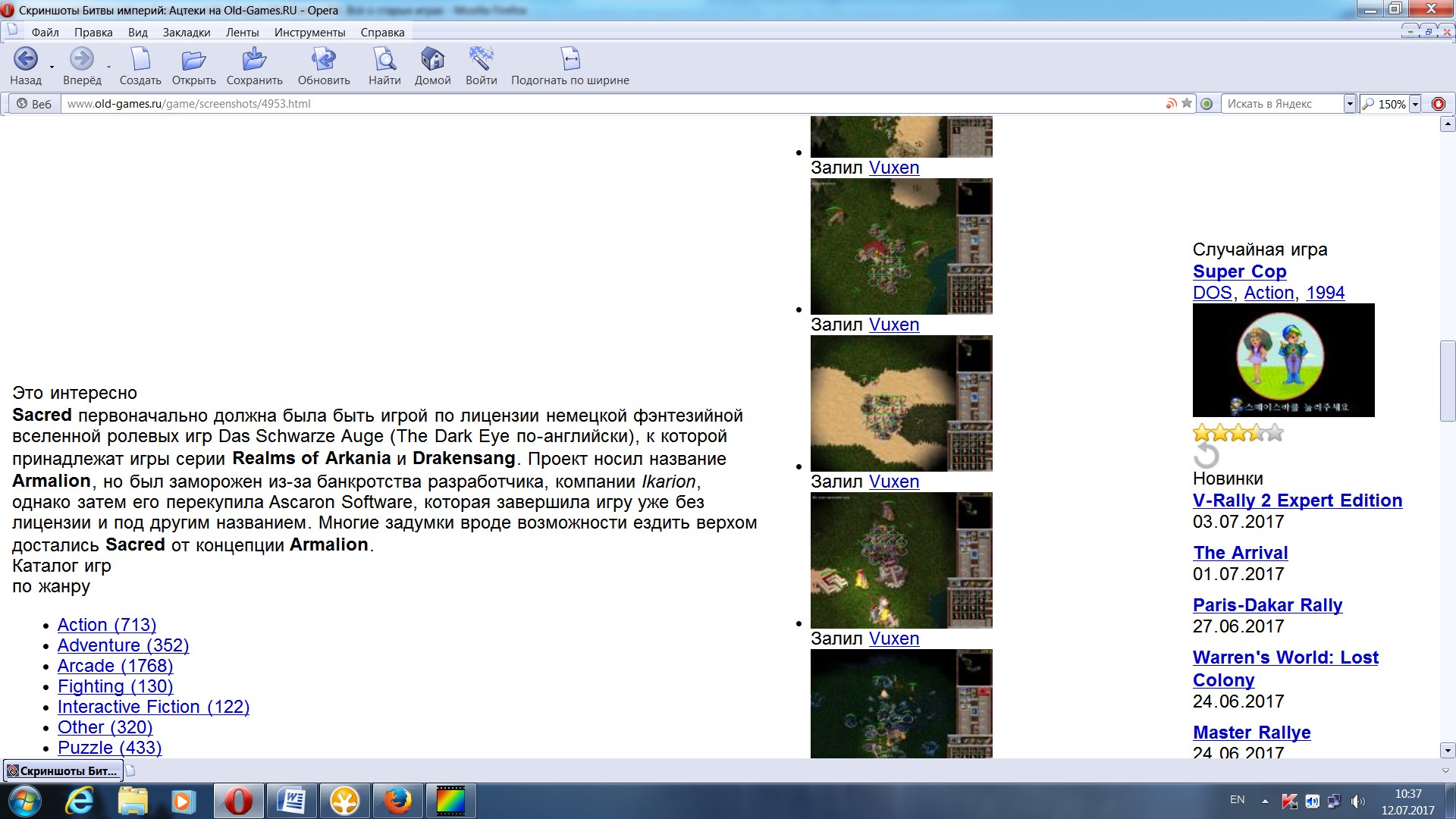Open the Инструменты (Tools) menu
Viewport: 1456px width, 819px height.
coord(309,33)
